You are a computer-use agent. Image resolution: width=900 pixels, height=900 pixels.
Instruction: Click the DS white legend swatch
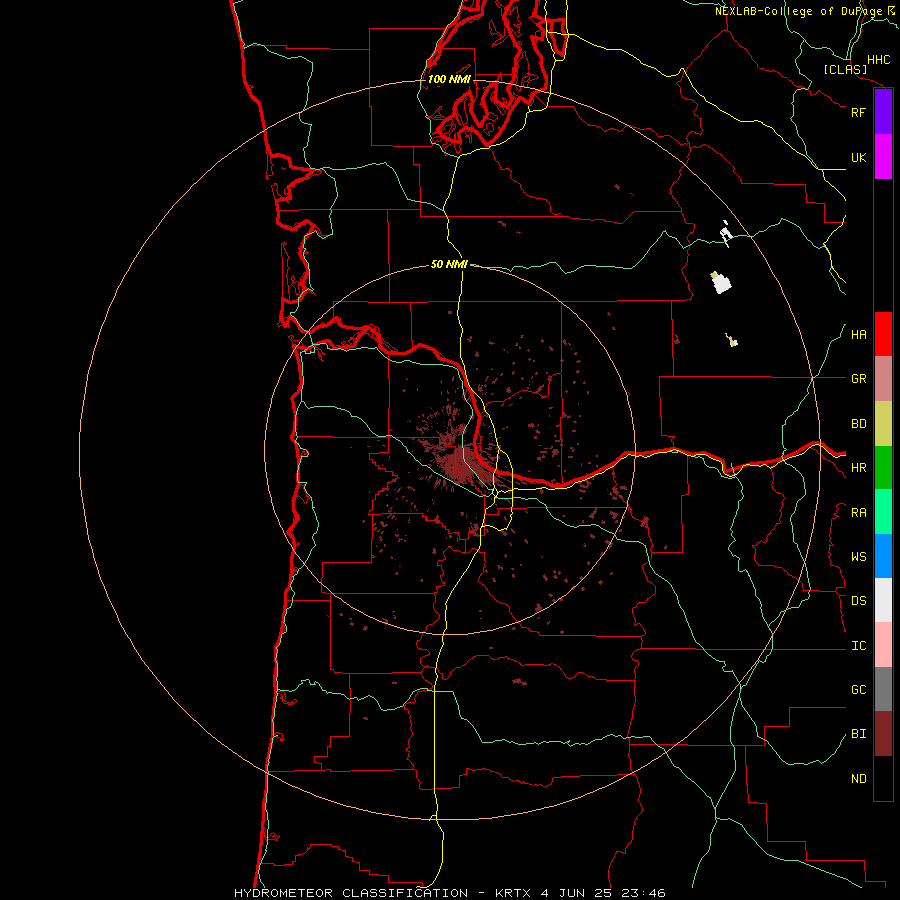pyautogui.click(x=883, y=600)
